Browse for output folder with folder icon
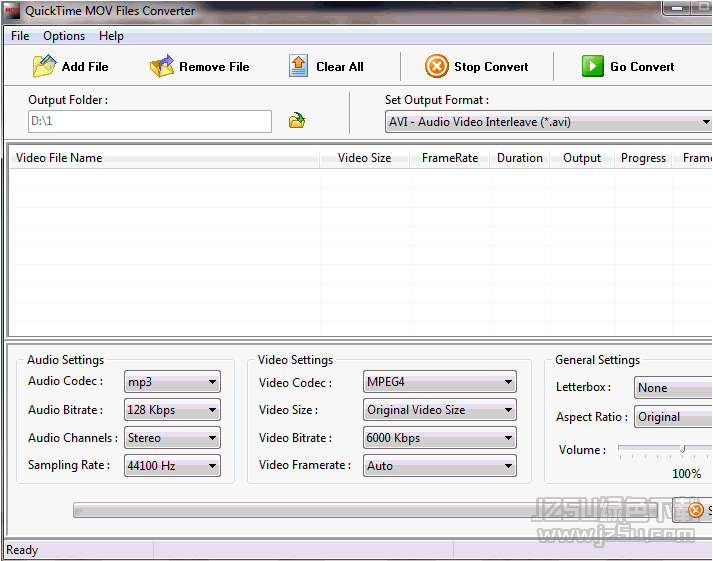The height and width of the screenshot is (561, 713). tap(297, 121)
